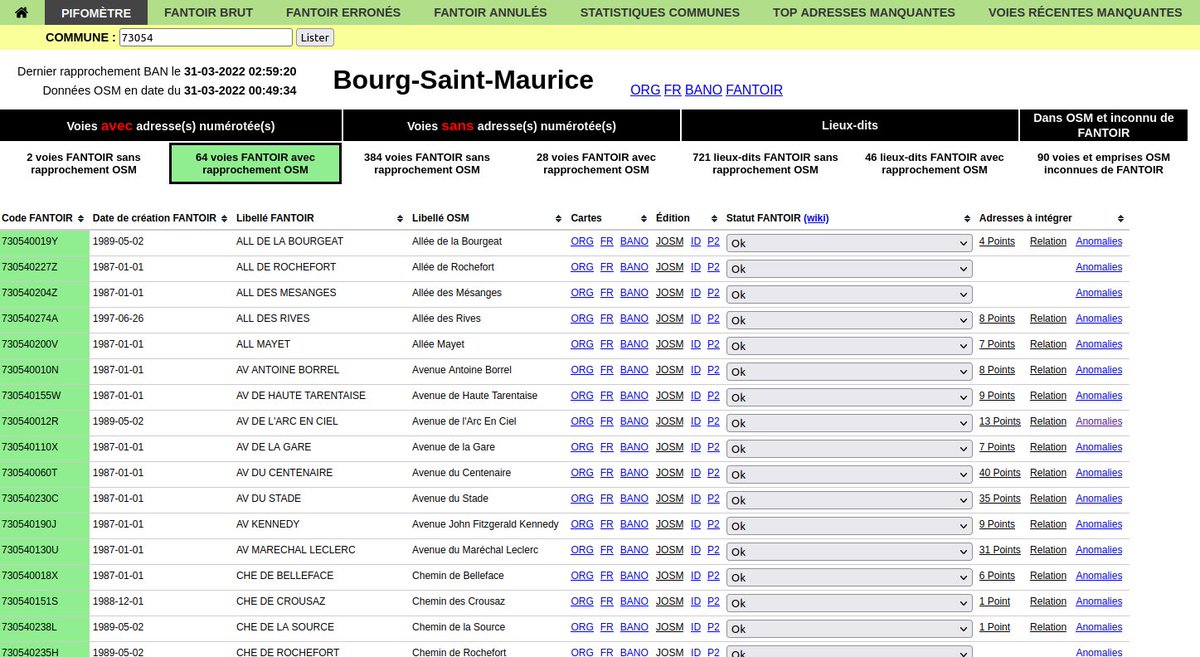Screen dimensions: 1200x657
Task: Click creation date 1997-06-26
Action: click(118, 318)
